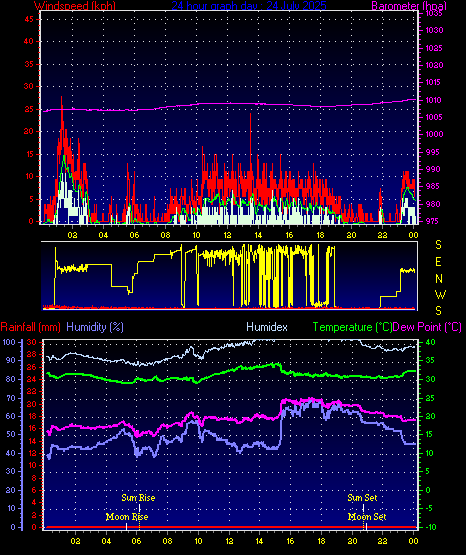Click barometer axis value 975

coord(432,221)
